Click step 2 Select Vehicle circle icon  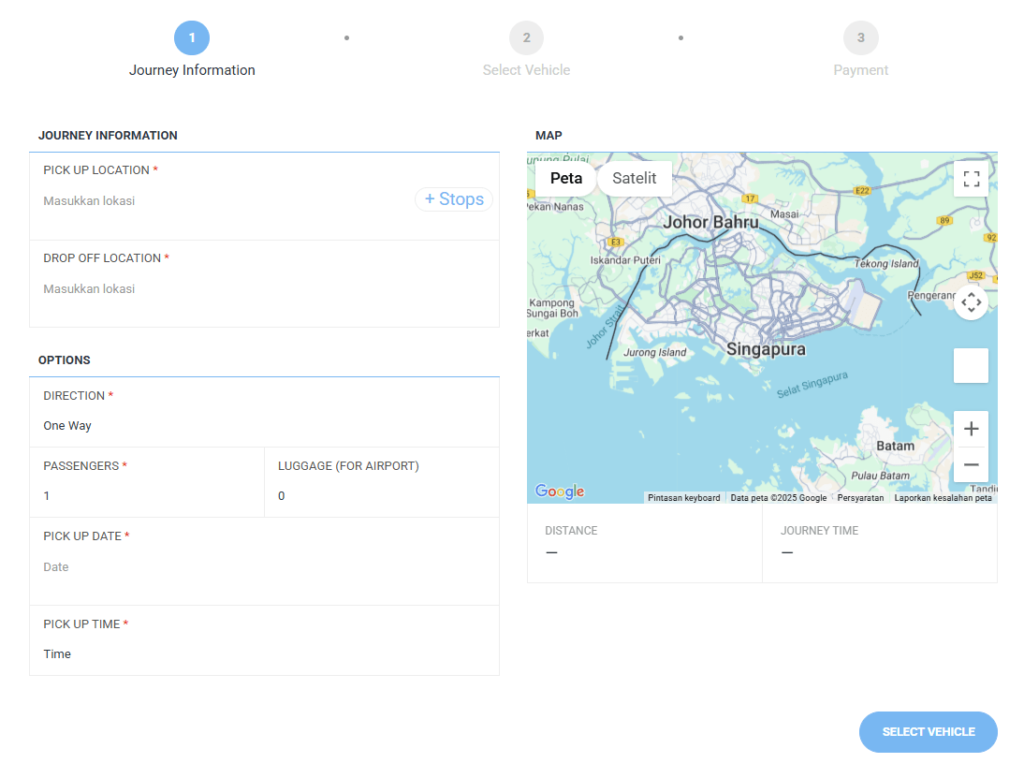pyautogui.click(x=526, y=37)
